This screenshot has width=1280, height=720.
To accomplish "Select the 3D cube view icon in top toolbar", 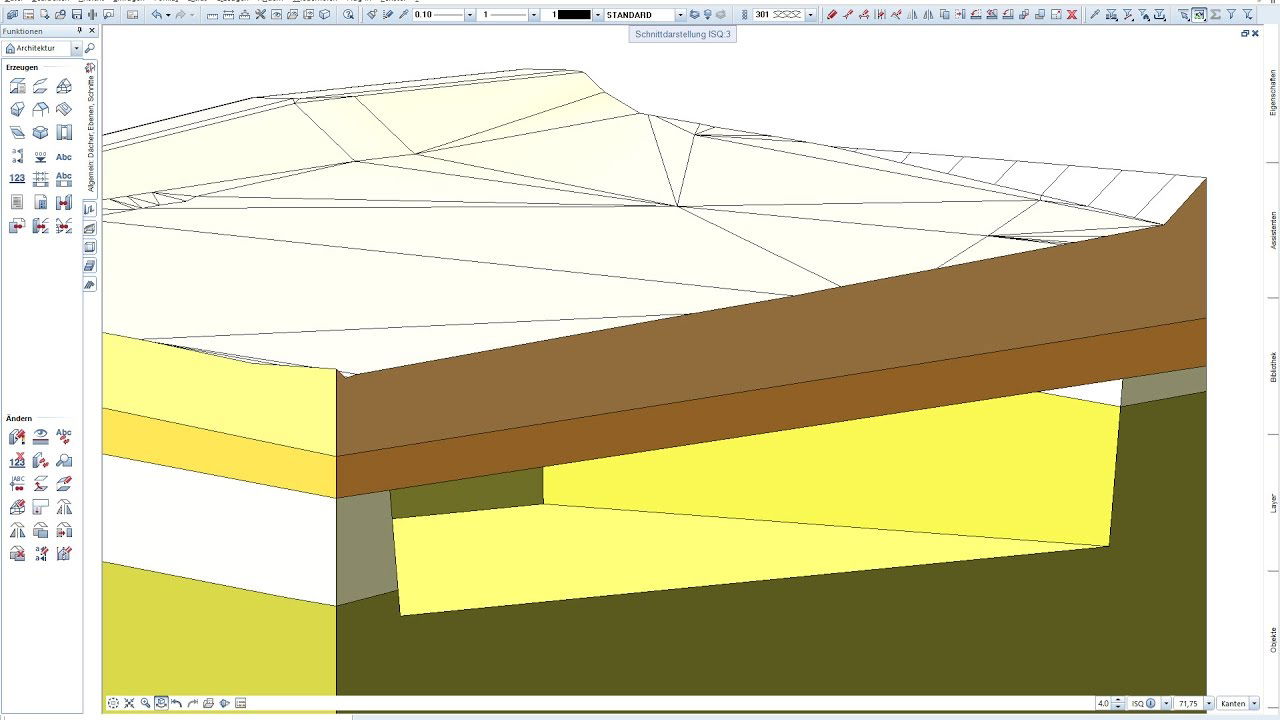I will click(x=325, y=15).
